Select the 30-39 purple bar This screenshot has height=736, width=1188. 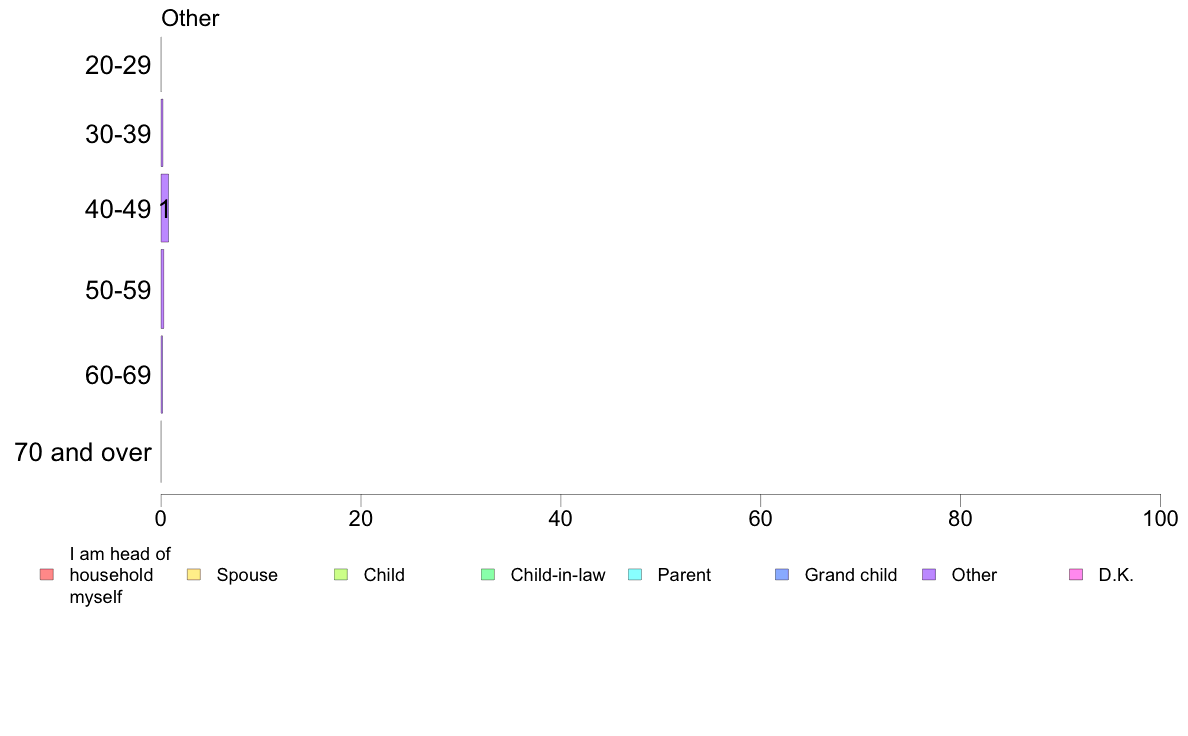pyautogui.click(x=162, y=133)
